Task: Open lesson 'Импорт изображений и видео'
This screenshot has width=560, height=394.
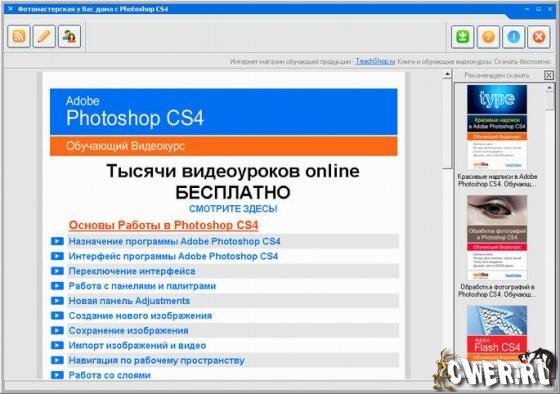Action: pyautogui.click(x=137, y=346)
